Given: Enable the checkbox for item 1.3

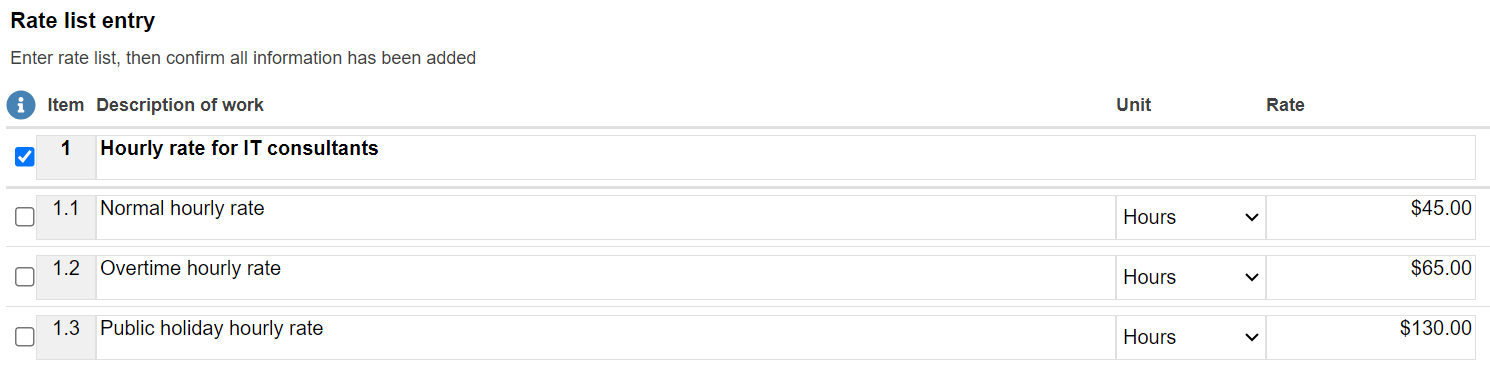Looking at the screenshot, I should [25, 337].
